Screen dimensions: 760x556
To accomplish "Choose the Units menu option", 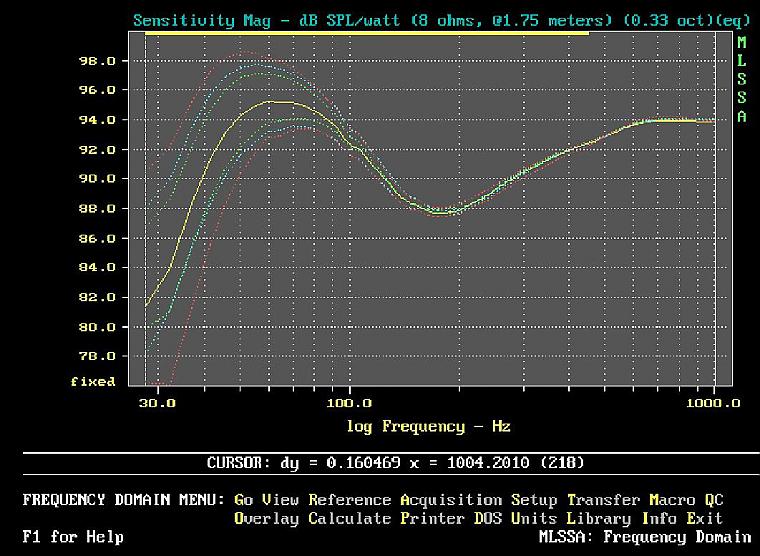I will [x=534, y=519].
